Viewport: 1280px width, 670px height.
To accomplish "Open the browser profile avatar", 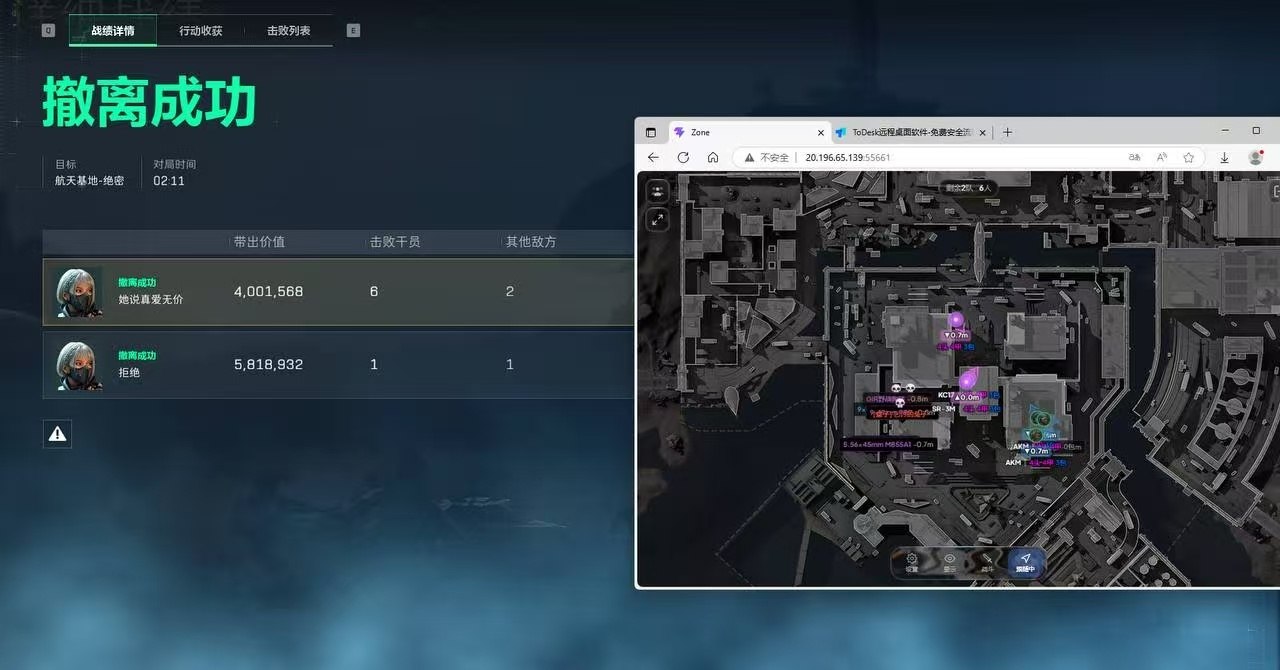I will [1256, 157].
